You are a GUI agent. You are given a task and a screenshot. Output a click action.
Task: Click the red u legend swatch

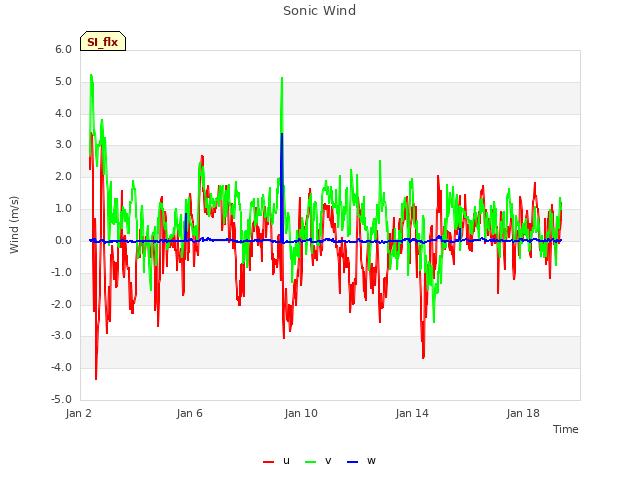(x=269, y=462)
